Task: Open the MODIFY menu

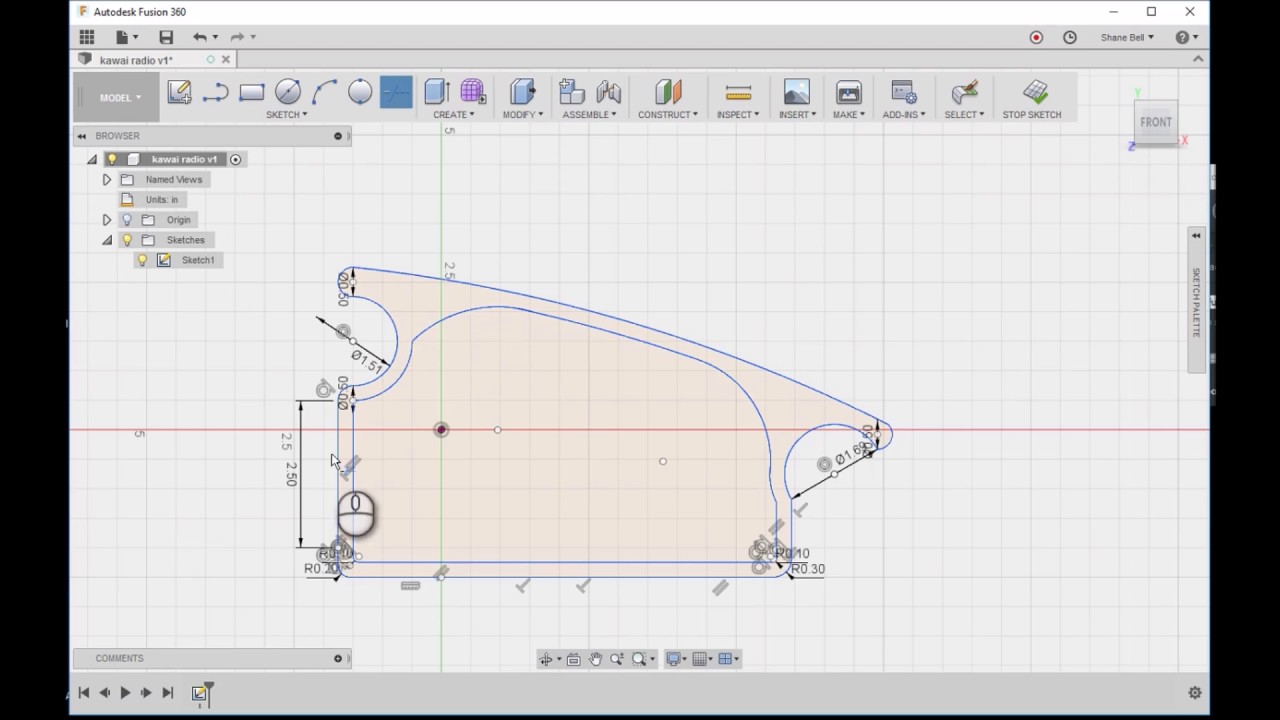Action: click(x=523, y=115)
